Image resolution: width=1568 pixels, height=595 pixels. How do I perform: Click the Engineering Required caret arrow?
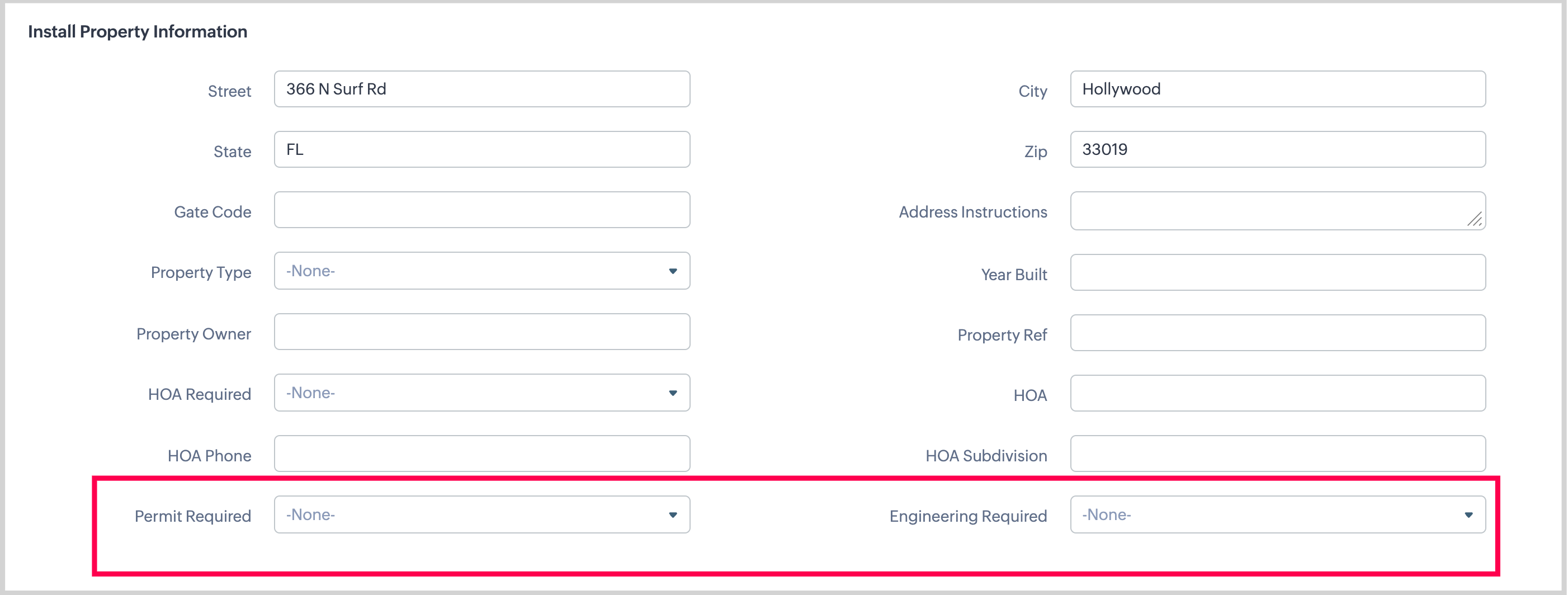coord(1468,514)
